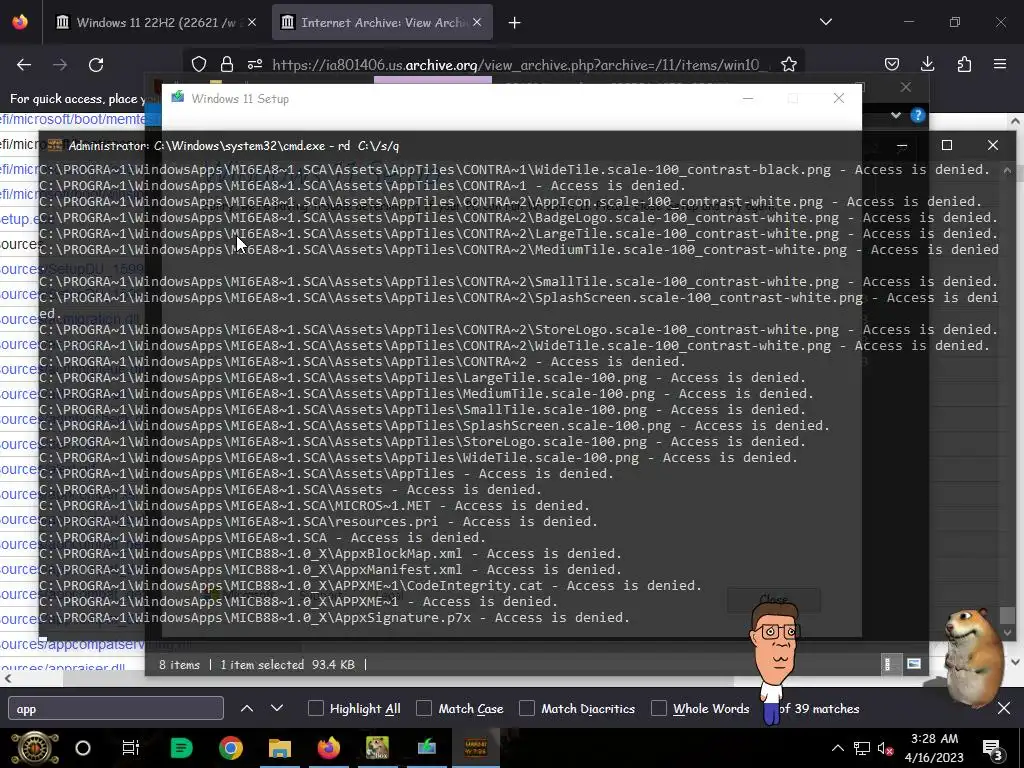This screenshot has height=768, width=1024.
Task: Open notification action center
Action: [x=993, y=750]
